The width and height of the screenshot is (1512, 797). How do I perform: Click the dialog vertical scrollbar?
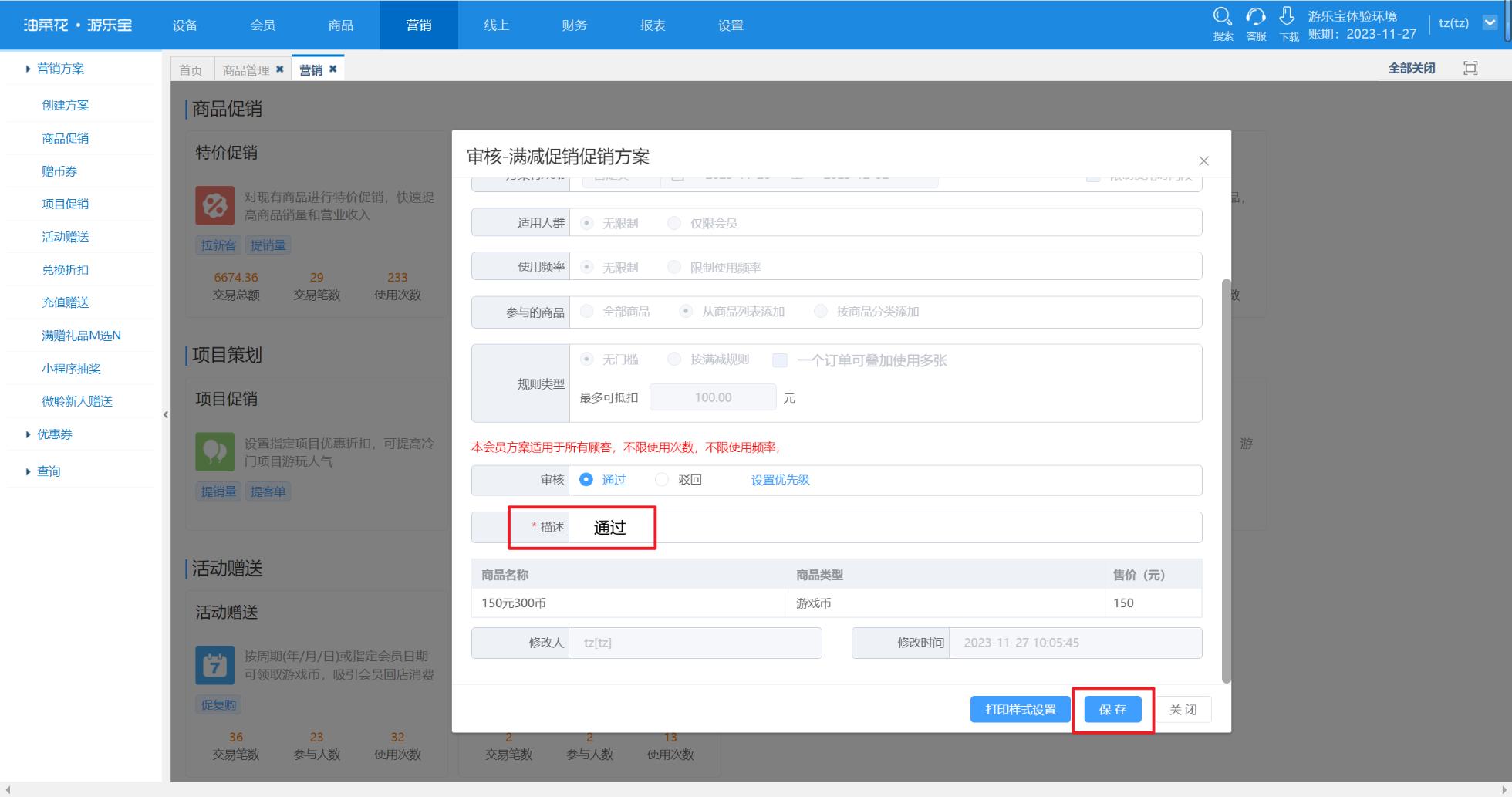[x=1227, y=481]
